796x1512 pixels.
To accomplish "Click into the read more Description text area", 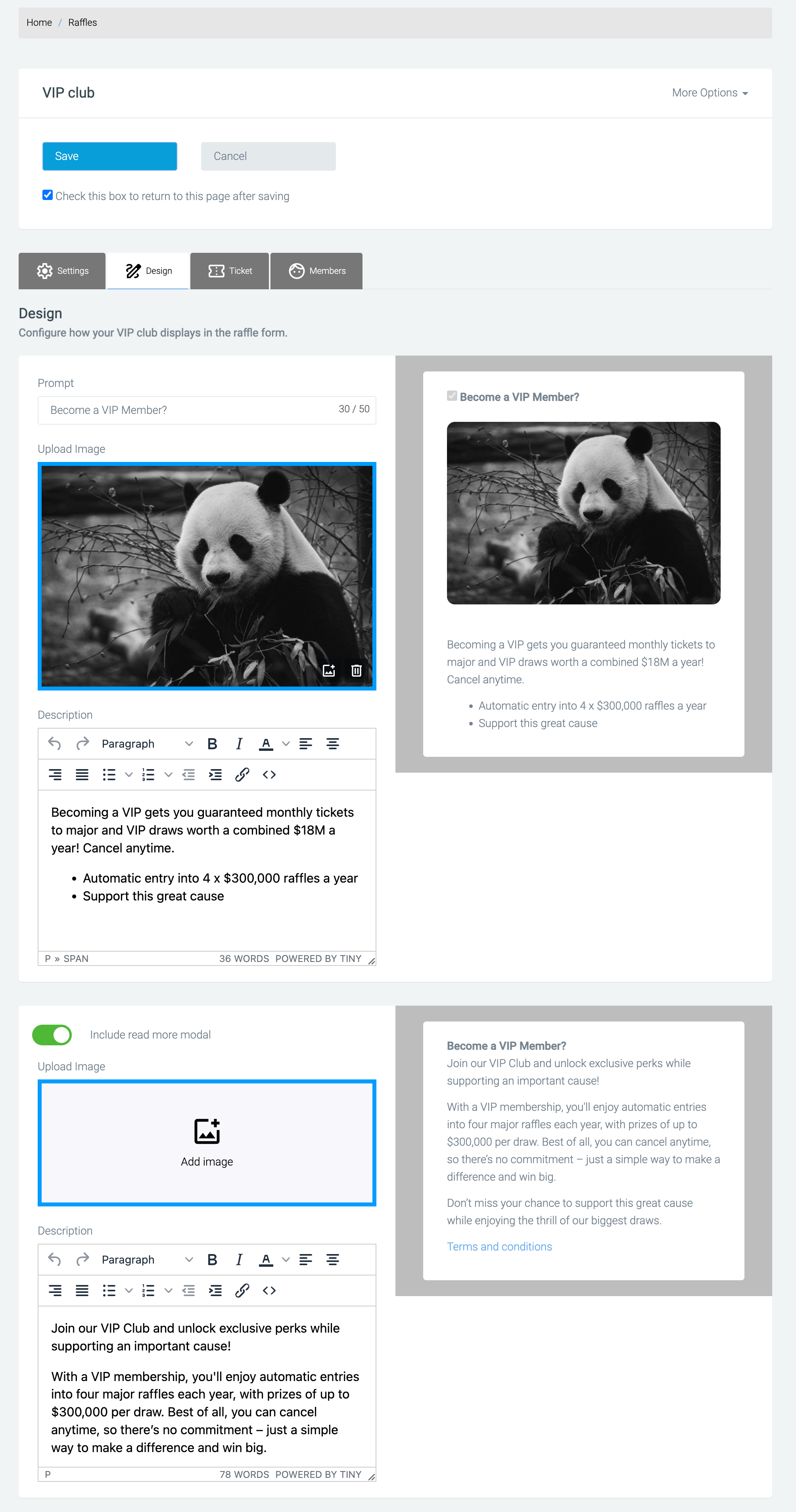I will point(207,1386).
